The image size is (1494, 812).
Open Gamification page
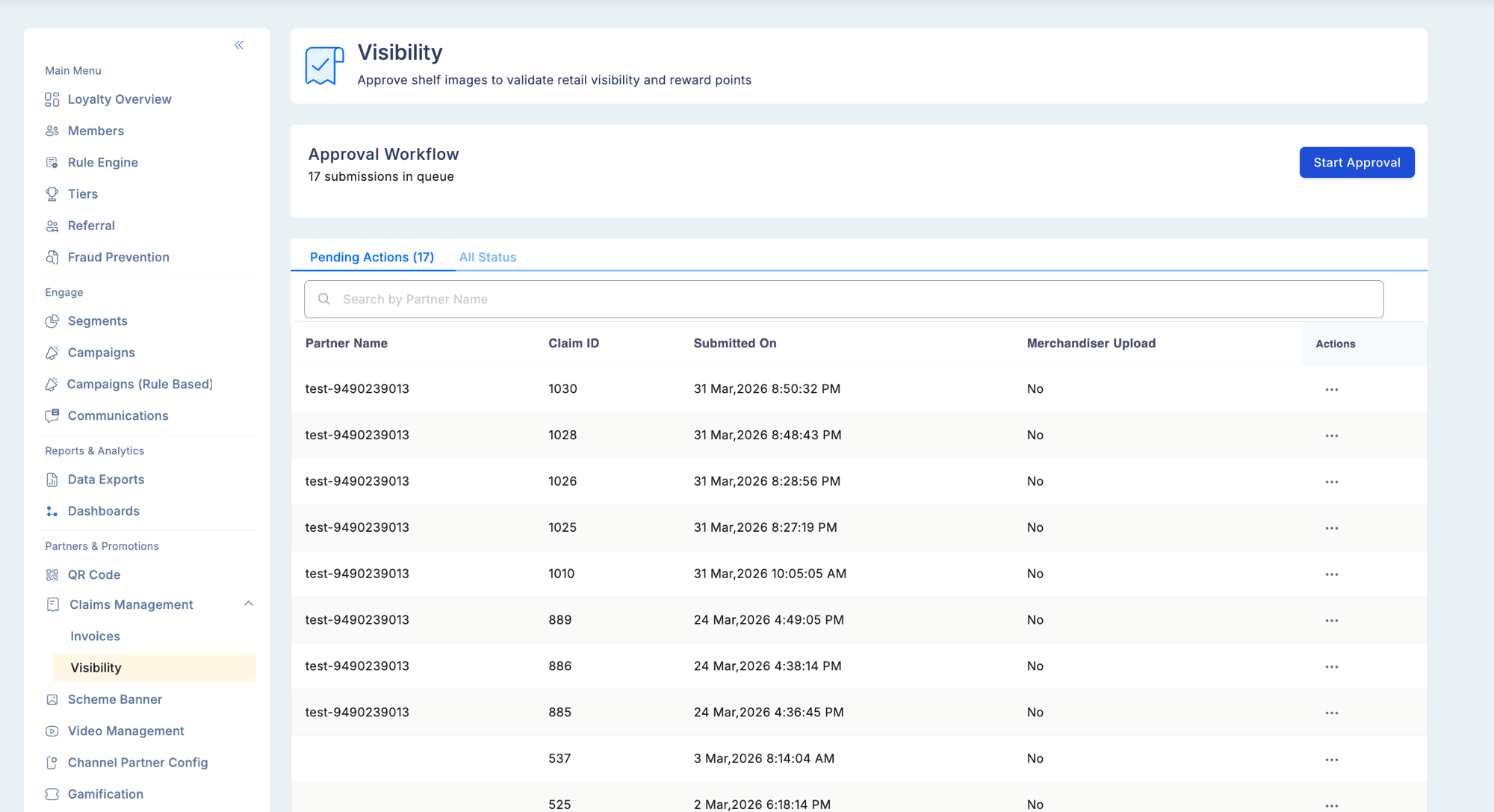pyautogui.click(x=105, y=794)
